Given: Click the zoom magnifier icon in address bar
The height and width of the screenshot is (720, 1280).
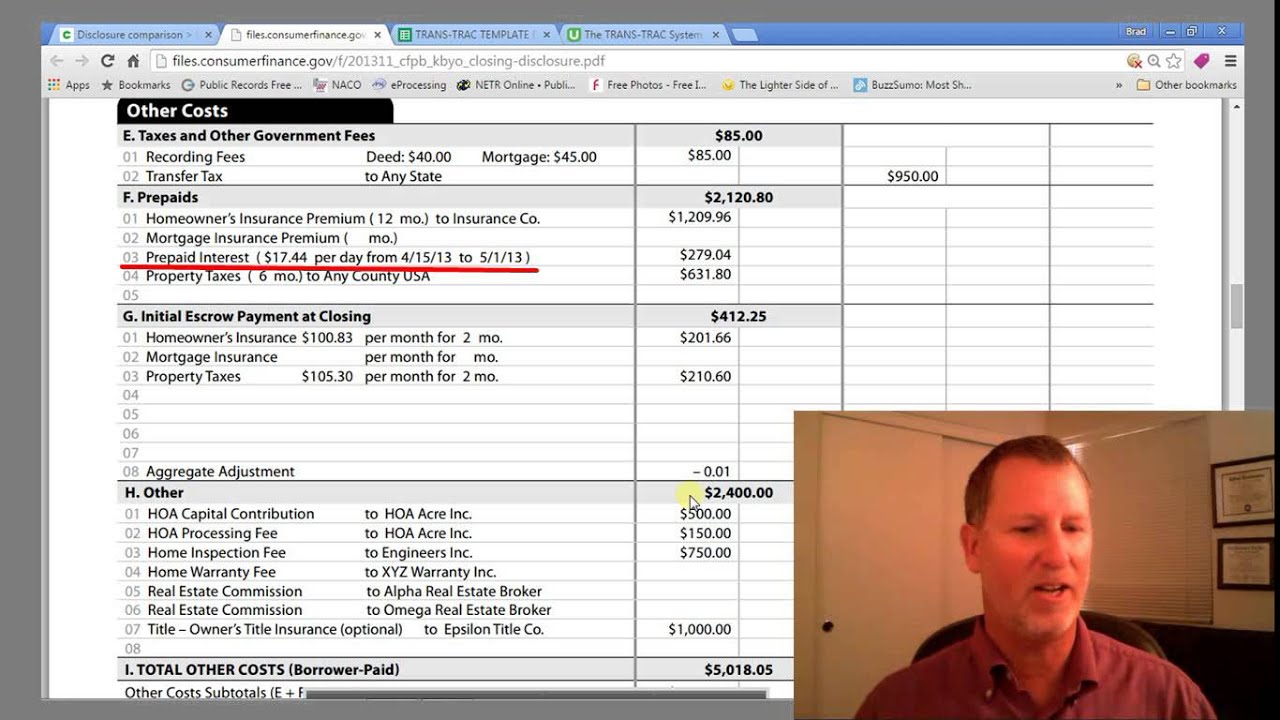Looking at the screenshot, I should pos(1154,61).
